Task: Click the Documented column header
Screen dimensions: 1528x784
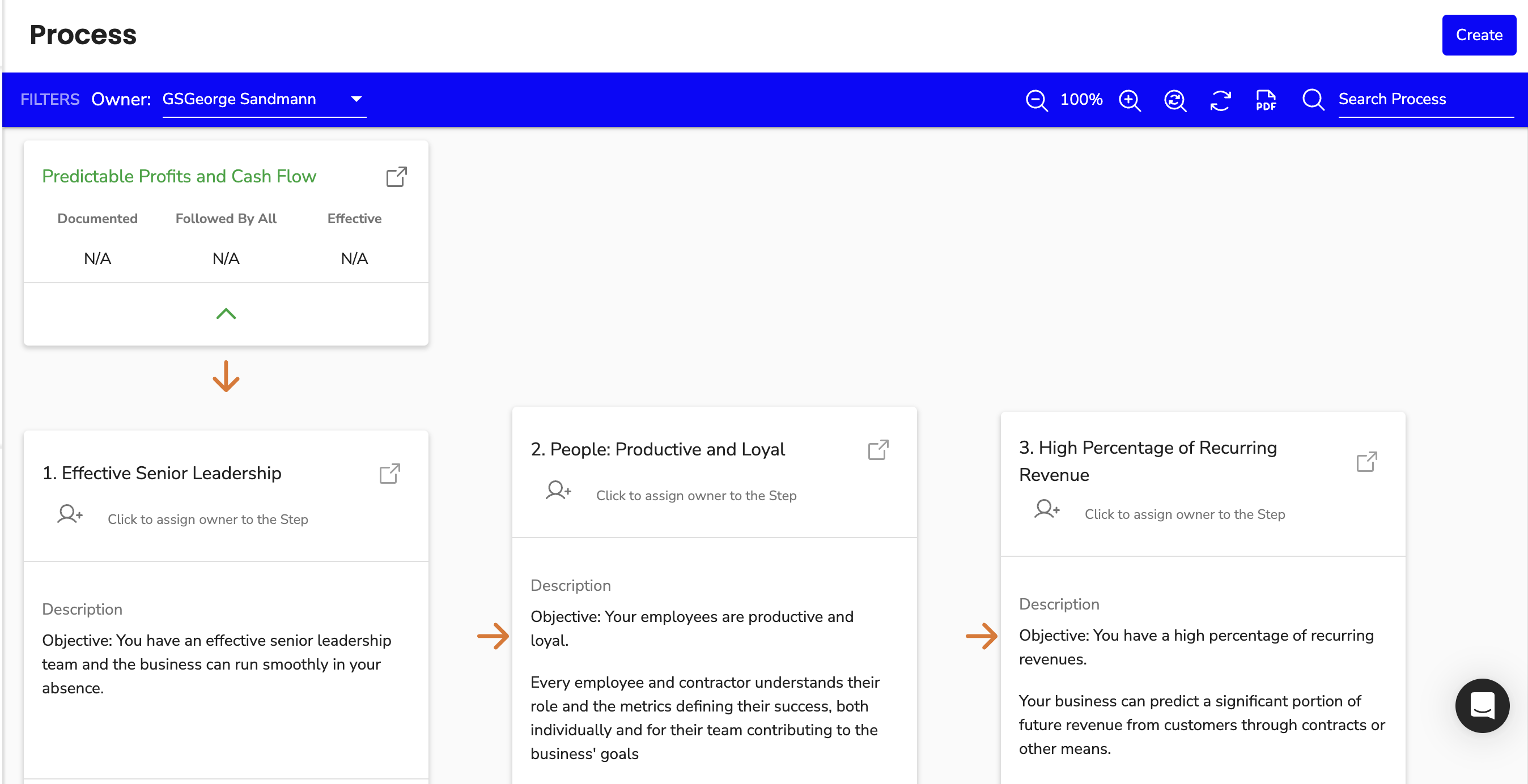Action: (x=97, y=218)
